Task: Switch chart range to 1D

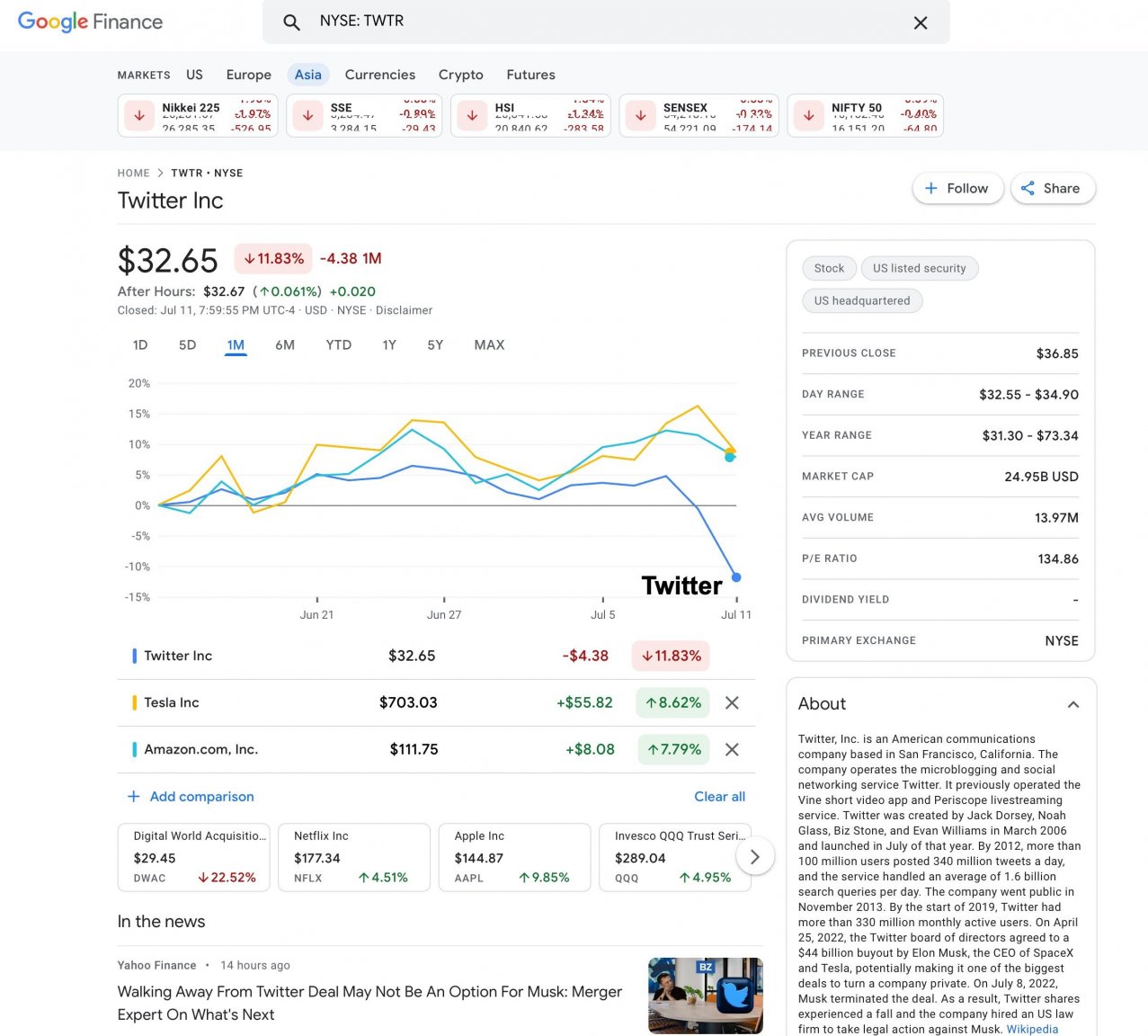Action: coord(140,344)
